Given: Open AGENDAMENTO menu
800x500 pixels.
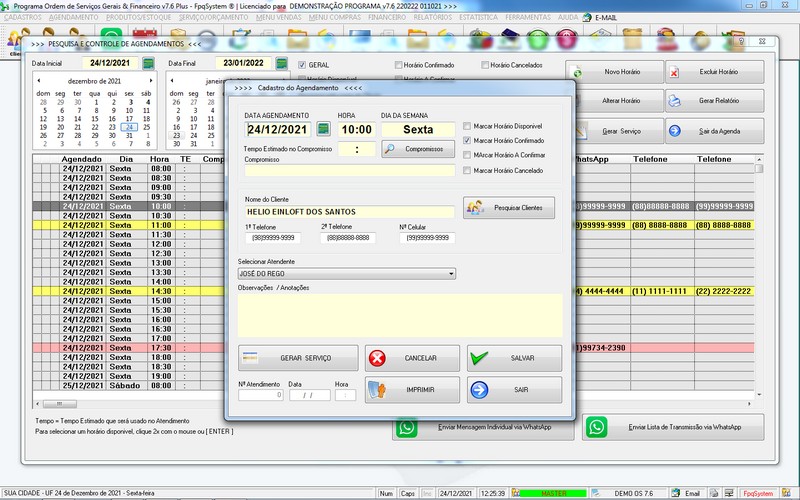Looking at the screenshot, I should [x=74, y=17].
